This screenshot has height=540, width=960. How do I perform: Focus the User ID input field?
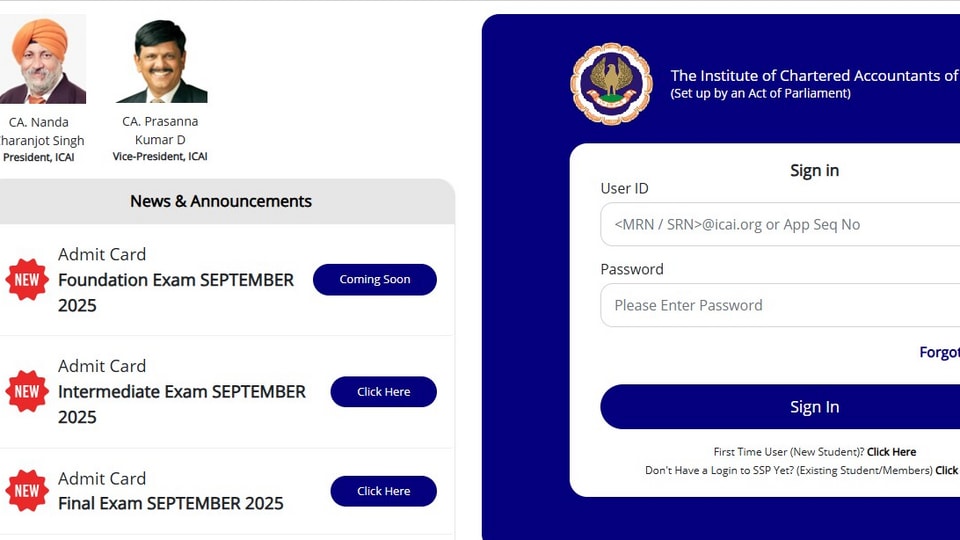point(780,225)
